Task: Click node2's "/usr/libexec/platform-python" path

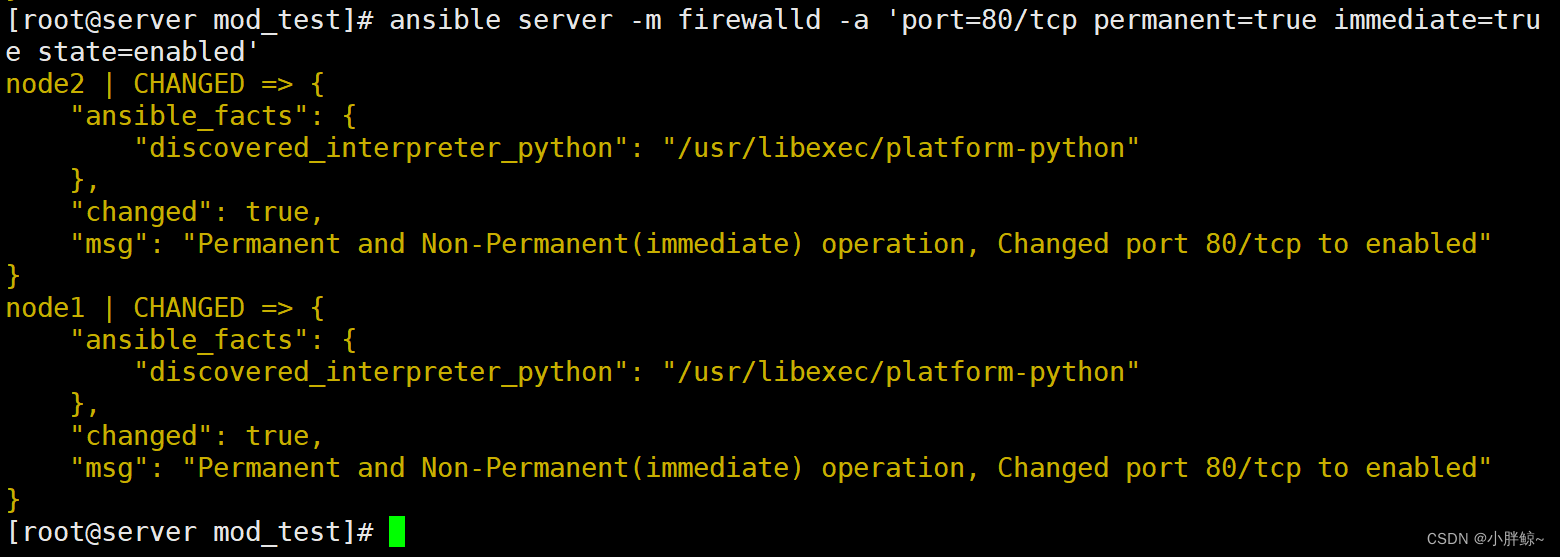Action: click(901, 148)
